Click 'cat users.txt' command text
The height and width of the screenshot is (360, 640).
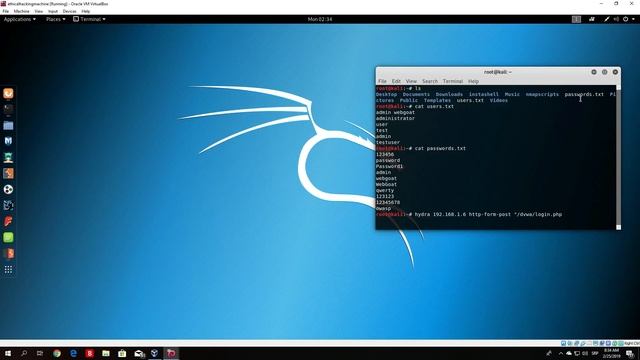click(434, 107)
